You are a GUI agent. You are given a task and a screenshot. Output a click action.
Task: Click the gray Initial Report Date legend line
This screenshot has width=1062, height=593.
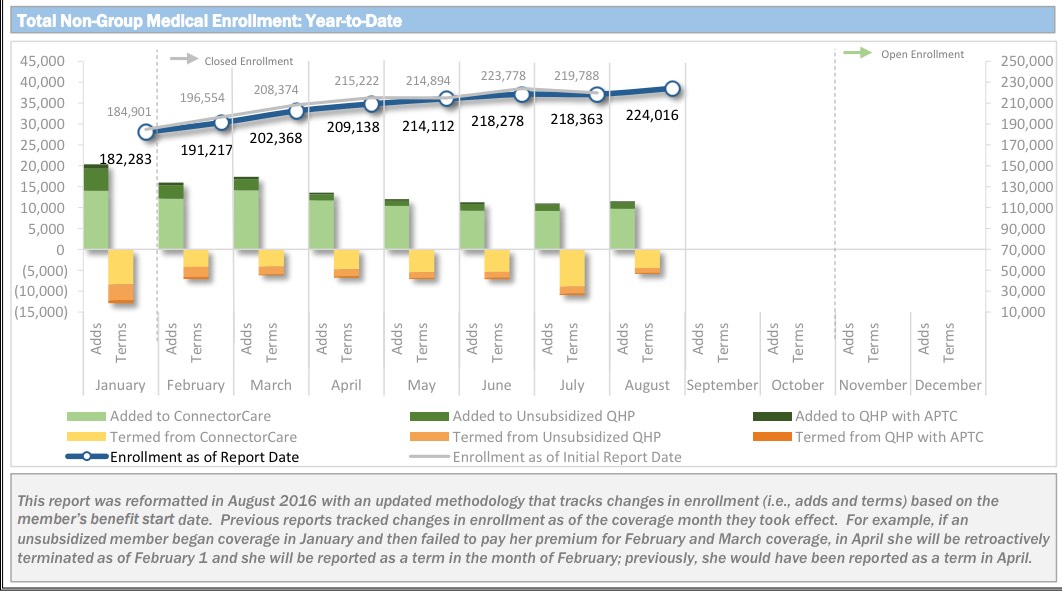(x=429, y=457)
